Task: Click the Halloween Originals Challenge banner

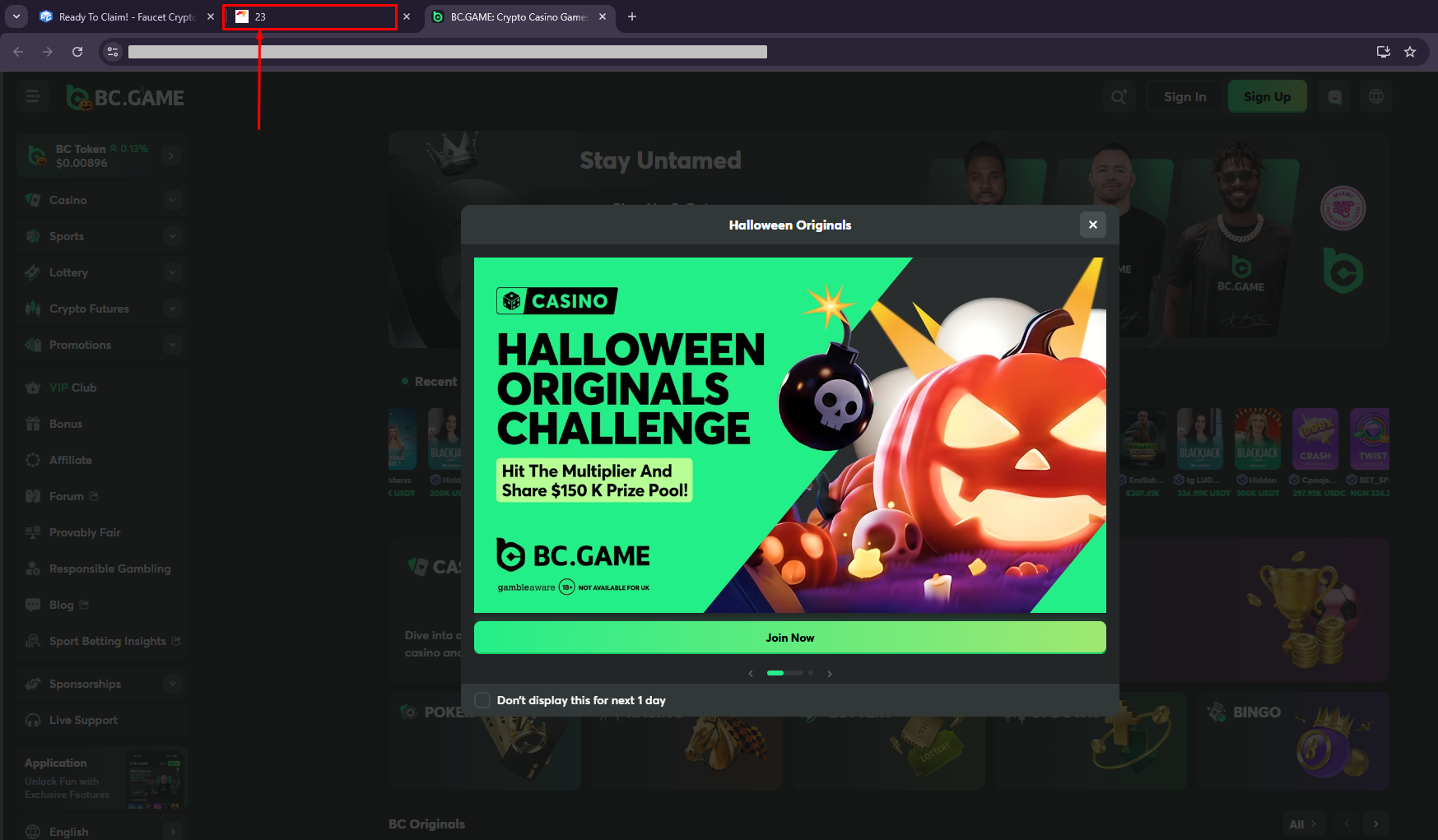Action: pos(789,435)
